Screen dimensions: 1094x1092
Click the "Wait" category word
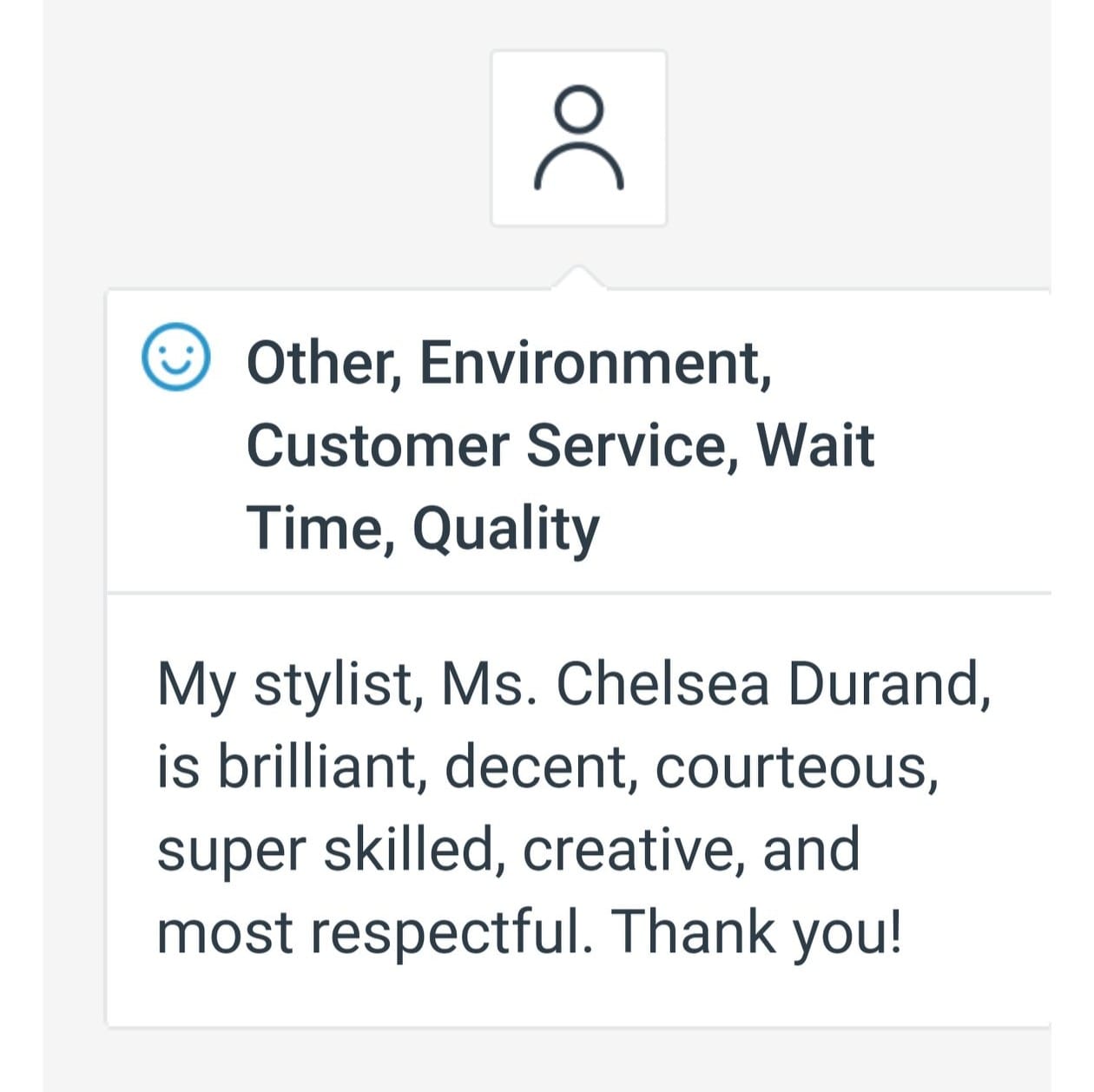815,445
